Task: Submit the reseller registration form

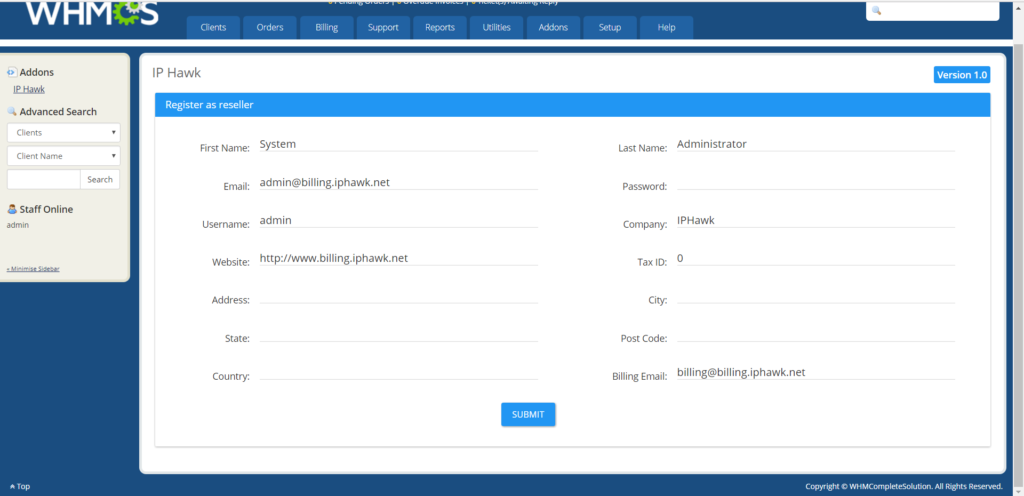Action: pos(528,414)
